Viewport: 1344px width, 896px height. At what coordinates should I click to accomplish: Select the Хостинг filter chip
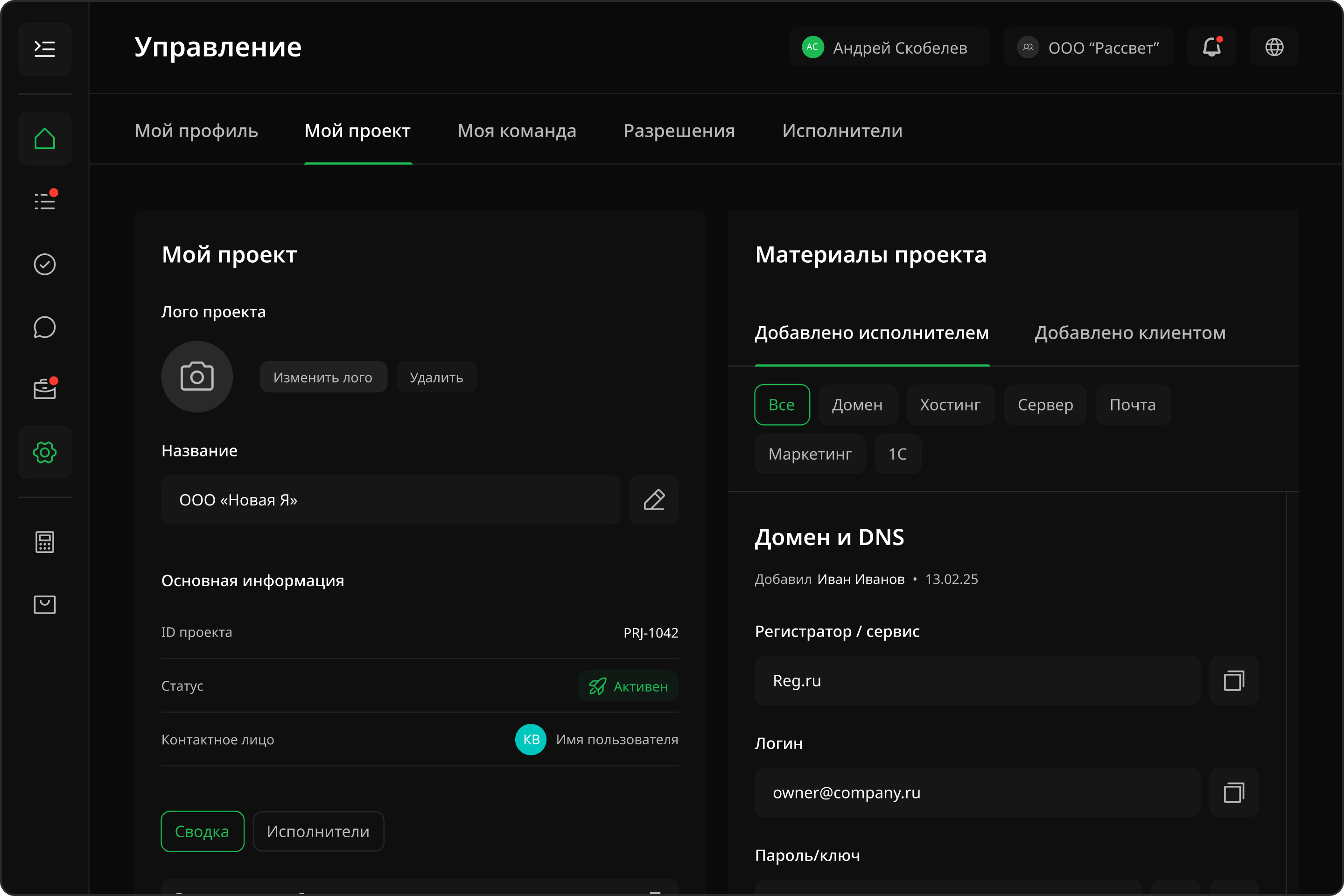950,405
